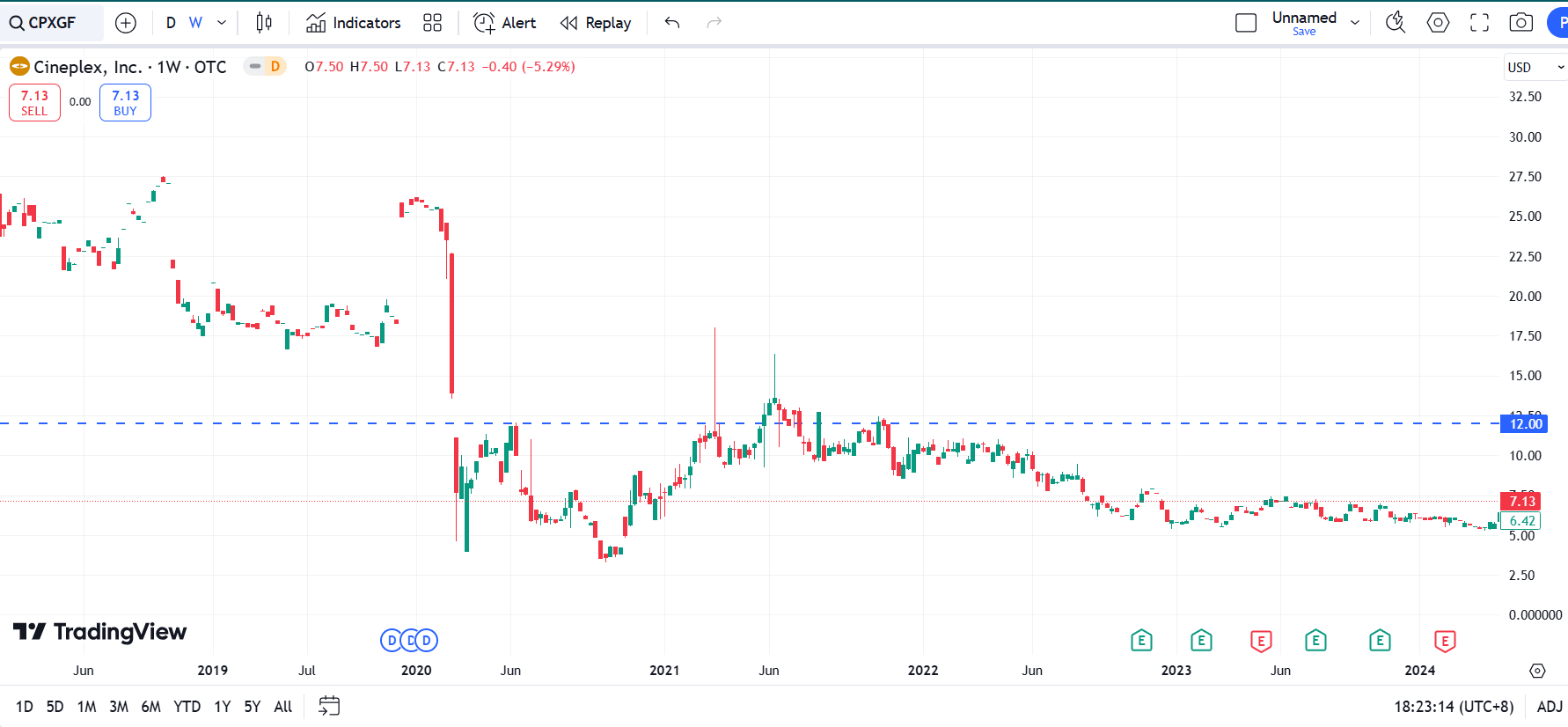
Task: Toggle ADJ price adjustment
Action: pyautogui.click(x=1550, y=707)
